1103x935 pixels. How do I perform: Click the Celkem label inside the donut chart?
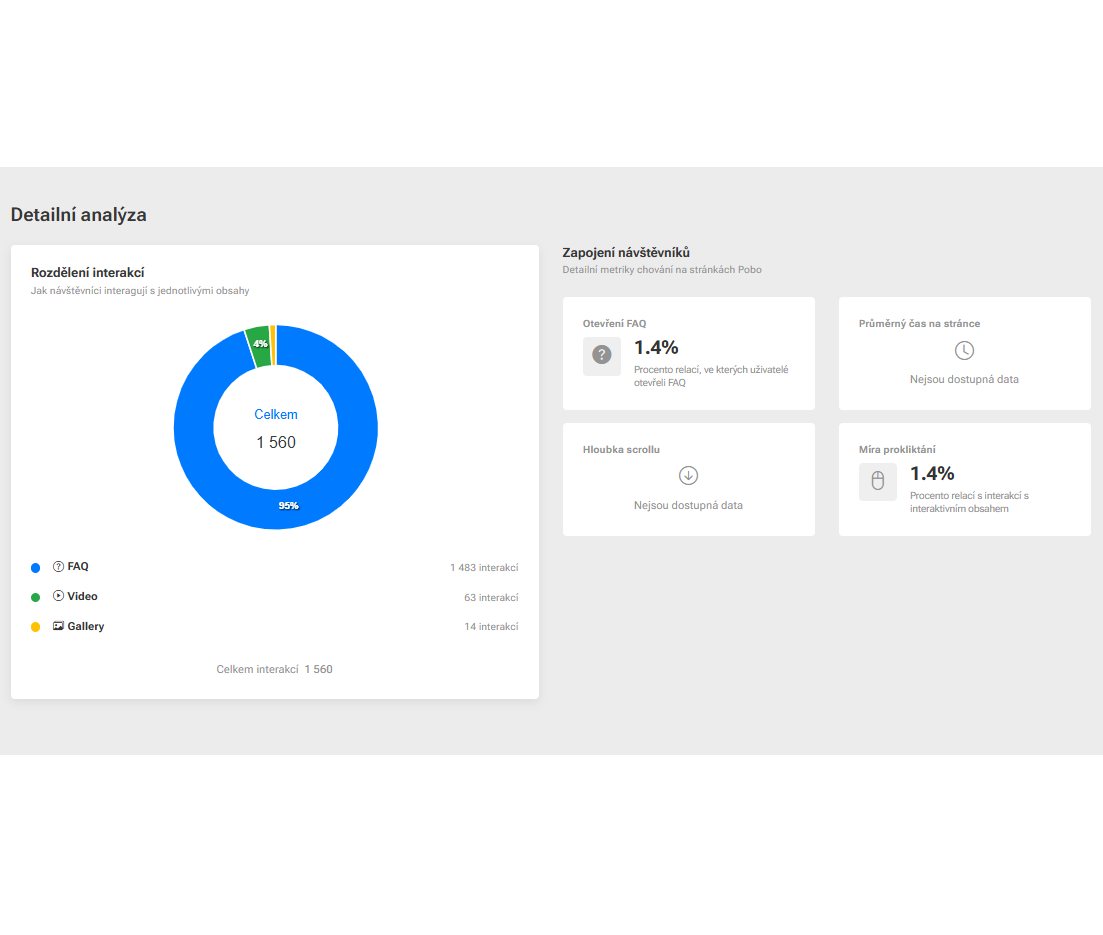pyautogui.click(x=276, y=414)
